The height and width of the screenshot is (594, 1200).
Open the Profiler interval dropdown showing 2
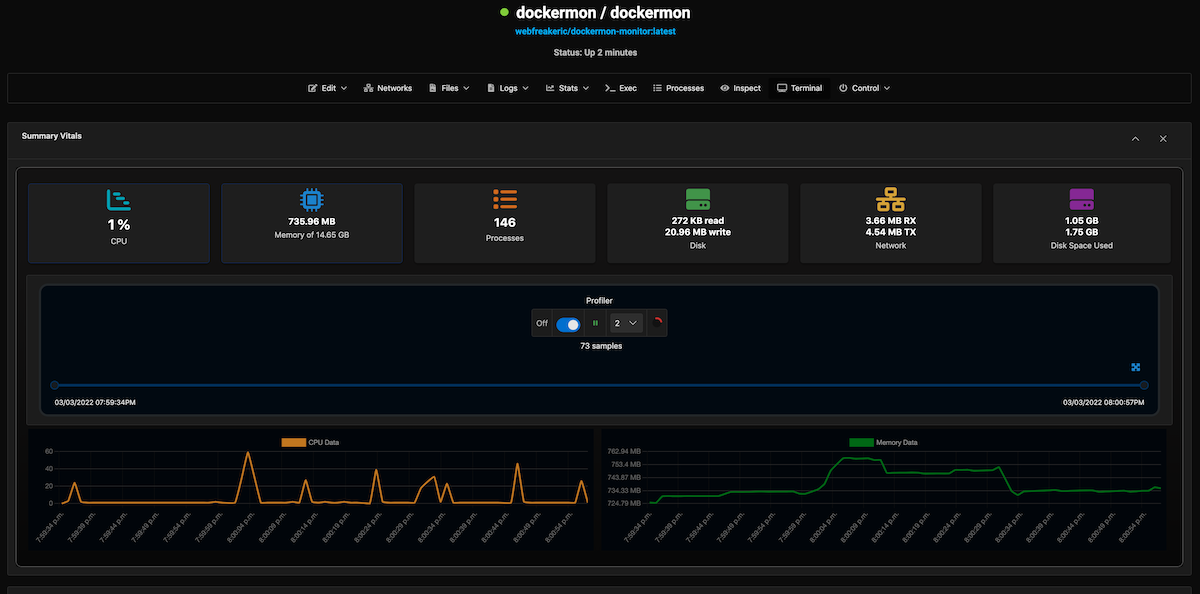(x=626, y=323)
